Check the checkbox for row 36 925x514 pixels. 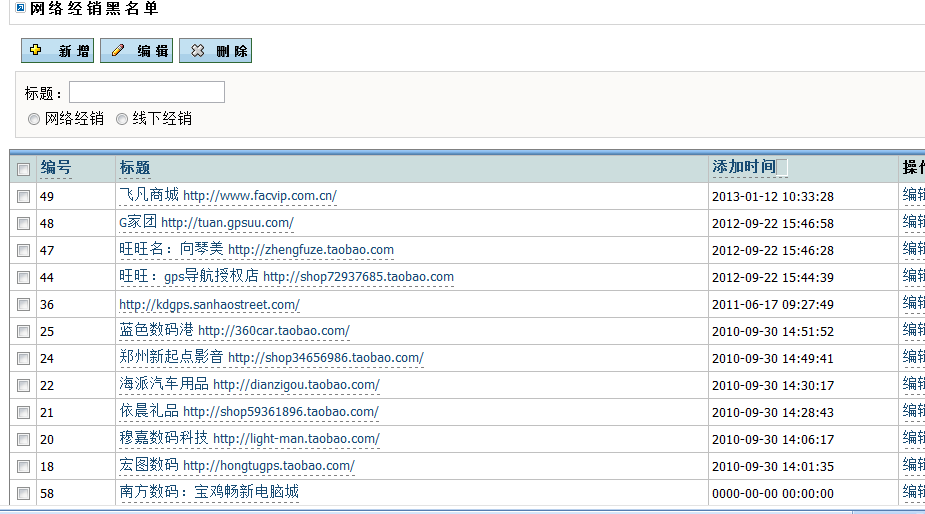(x=24, y=305)
